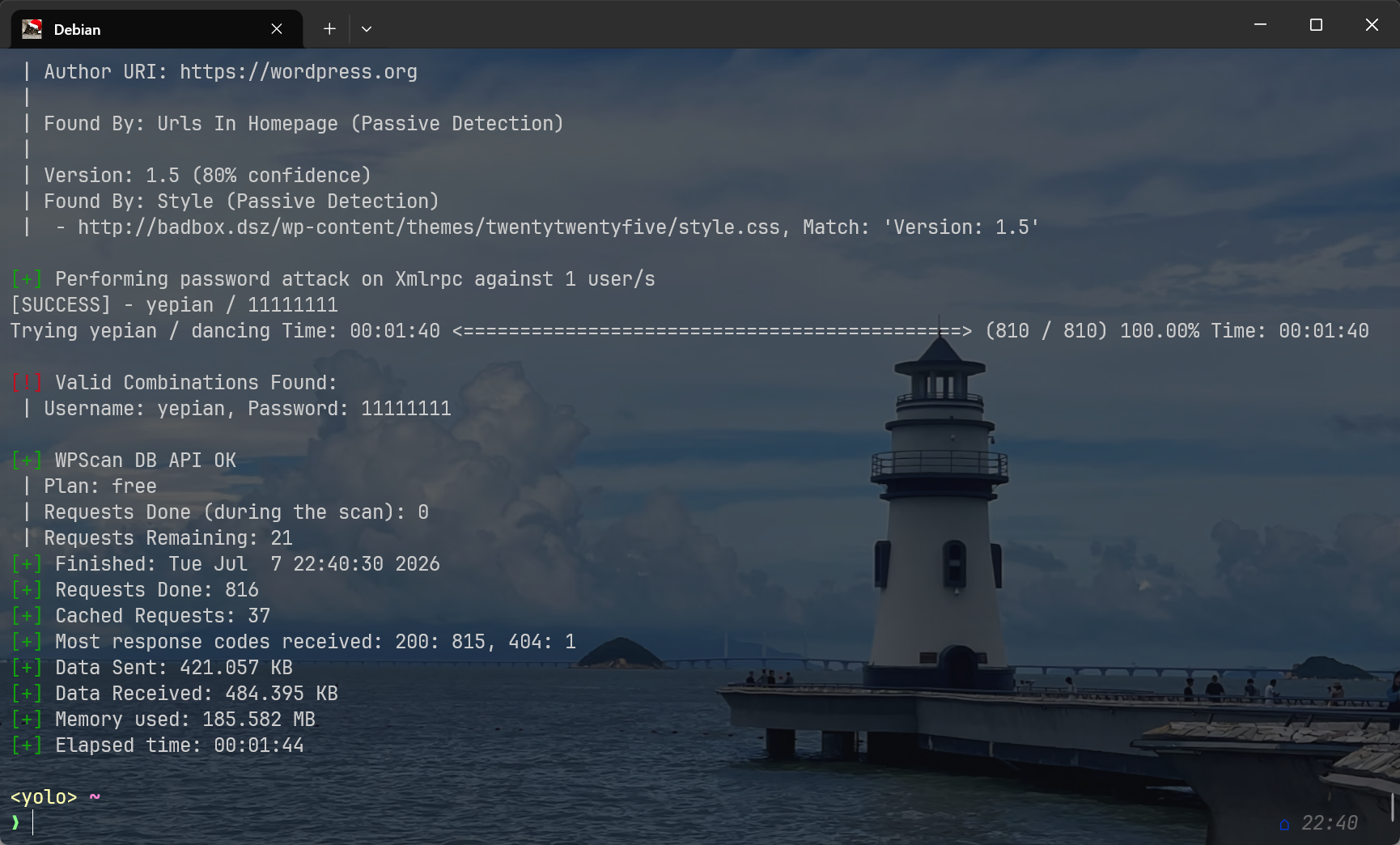Click the https://wordpress.org Author URI link
Viewport: 1400px width, 845px height.
point(299,72)
